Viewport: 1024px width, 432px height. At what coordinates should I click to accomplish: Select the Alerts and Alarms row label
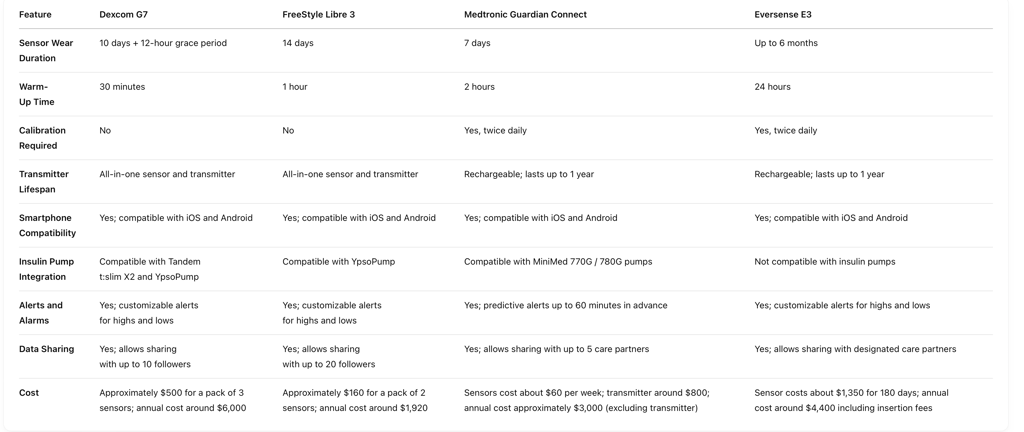point(41,313)
